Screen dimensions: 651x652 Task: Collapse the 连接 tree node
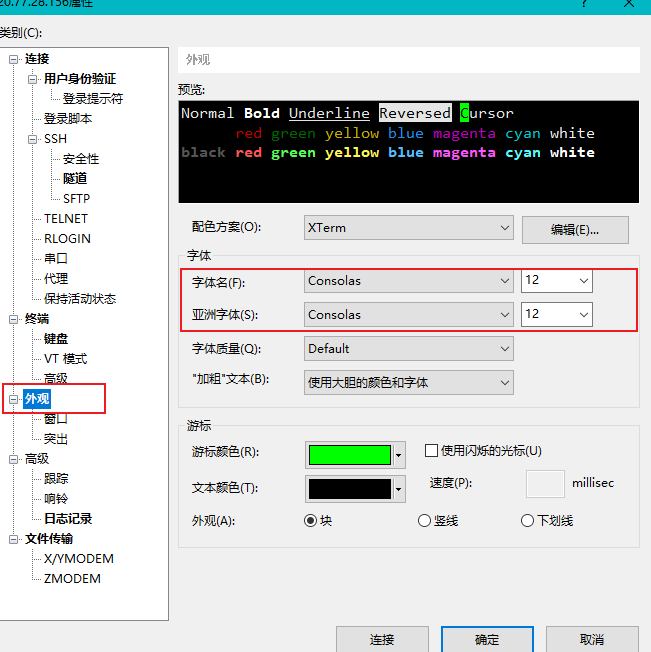coord(13,59)
